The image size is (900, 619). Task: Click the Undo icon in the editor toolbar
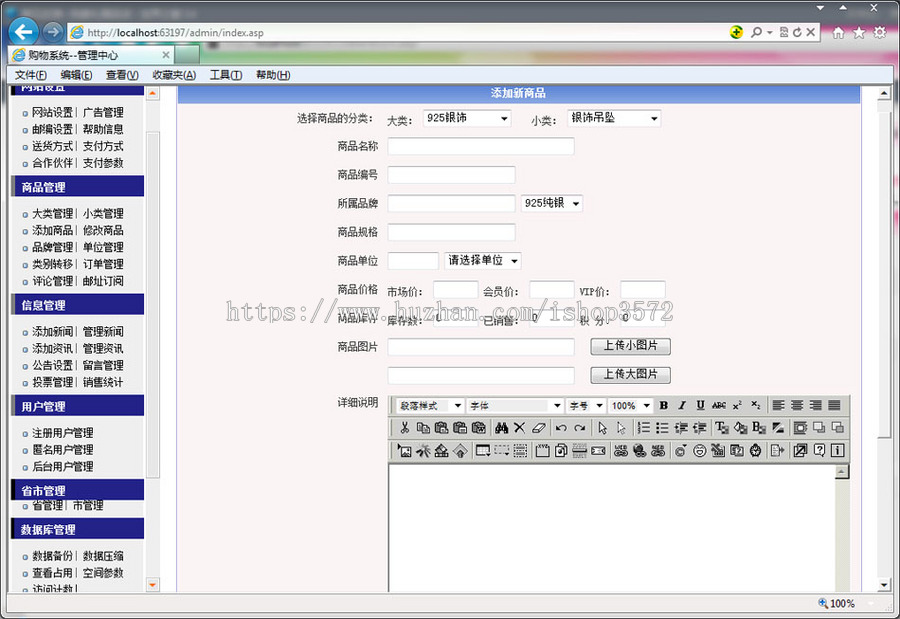click(560, 426)
